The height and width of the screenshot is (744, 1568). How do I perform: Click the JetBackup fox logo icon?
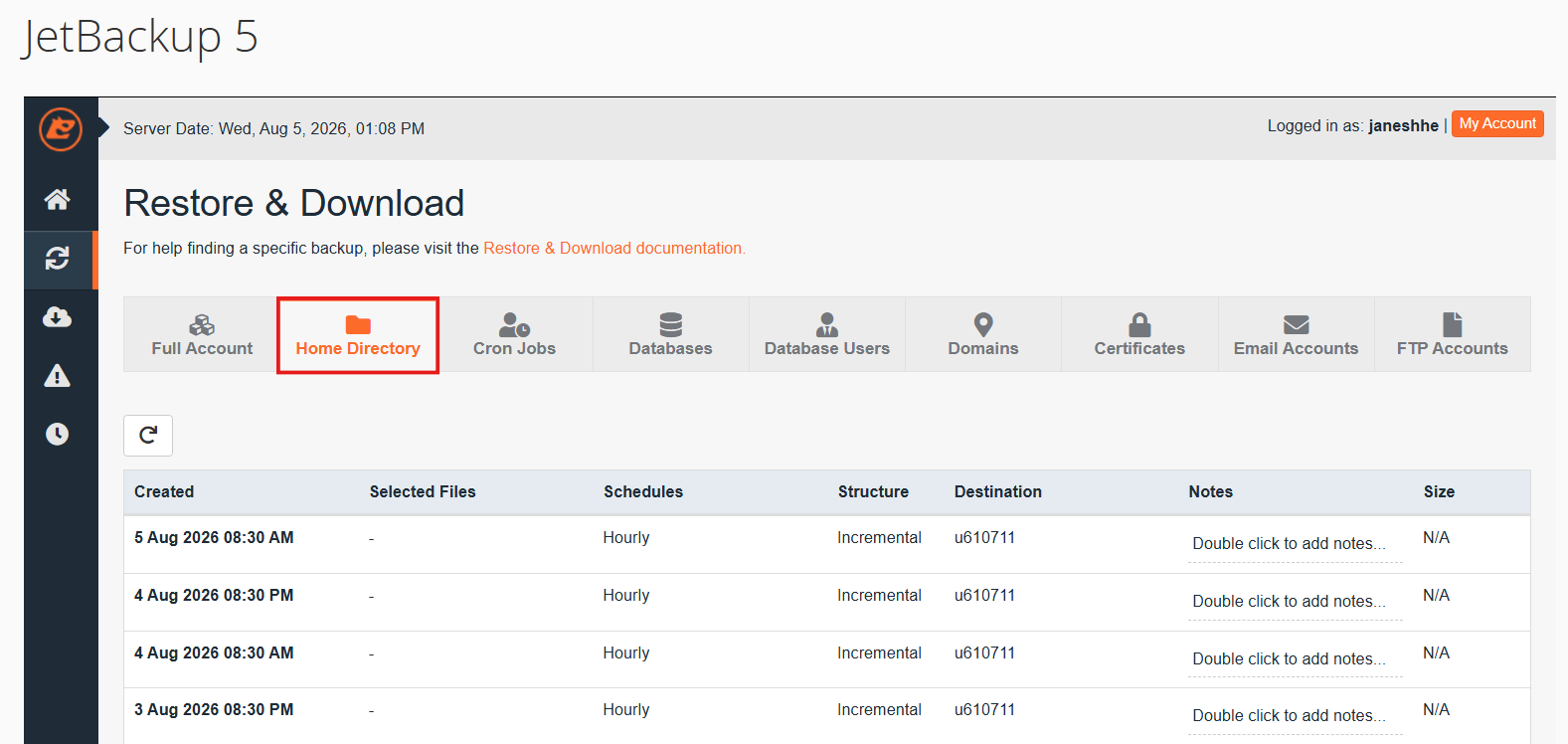tap(61, 129)
